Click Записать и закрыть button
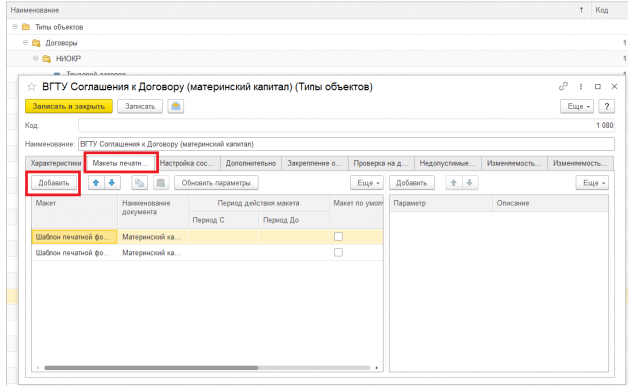This screenshot has height=387, width=632. pyautogui.click(x=69, y=106)
